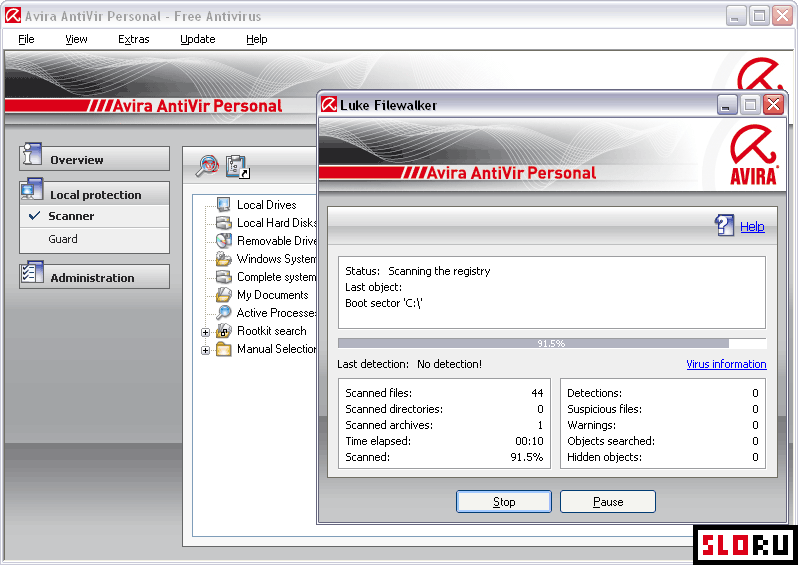798x565 pixels.
Task: Click the My Documents folder icon
Action: coord(223,295)
